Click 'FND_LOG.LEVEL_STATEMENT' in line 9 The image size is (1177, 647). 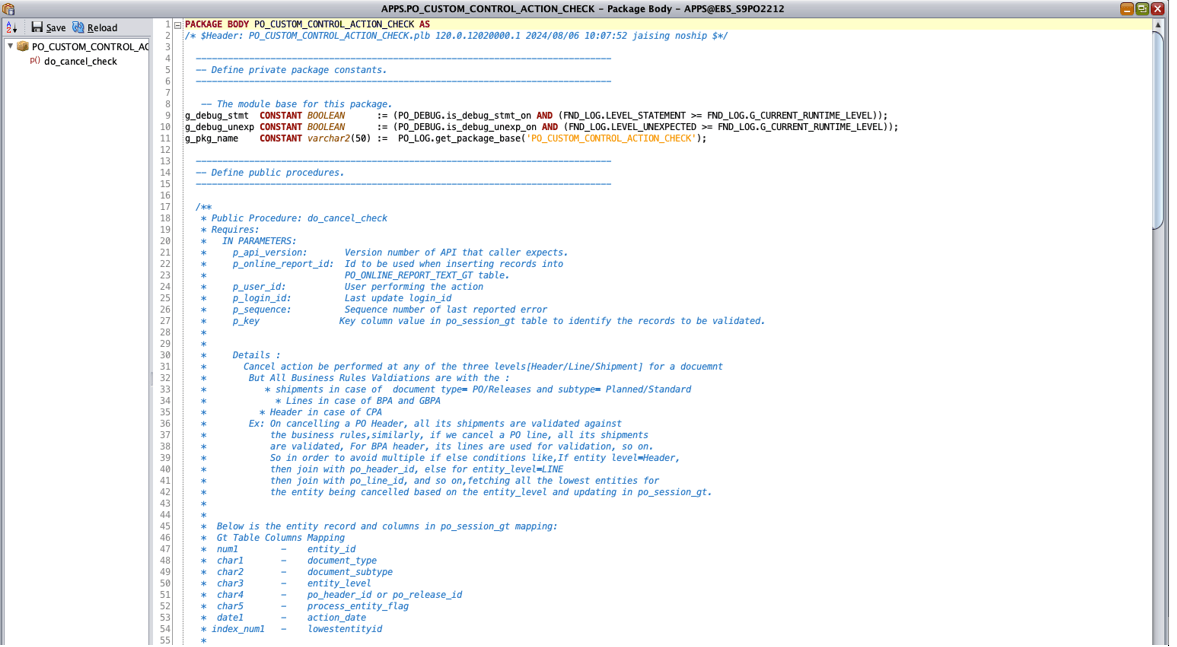[625, 116]
